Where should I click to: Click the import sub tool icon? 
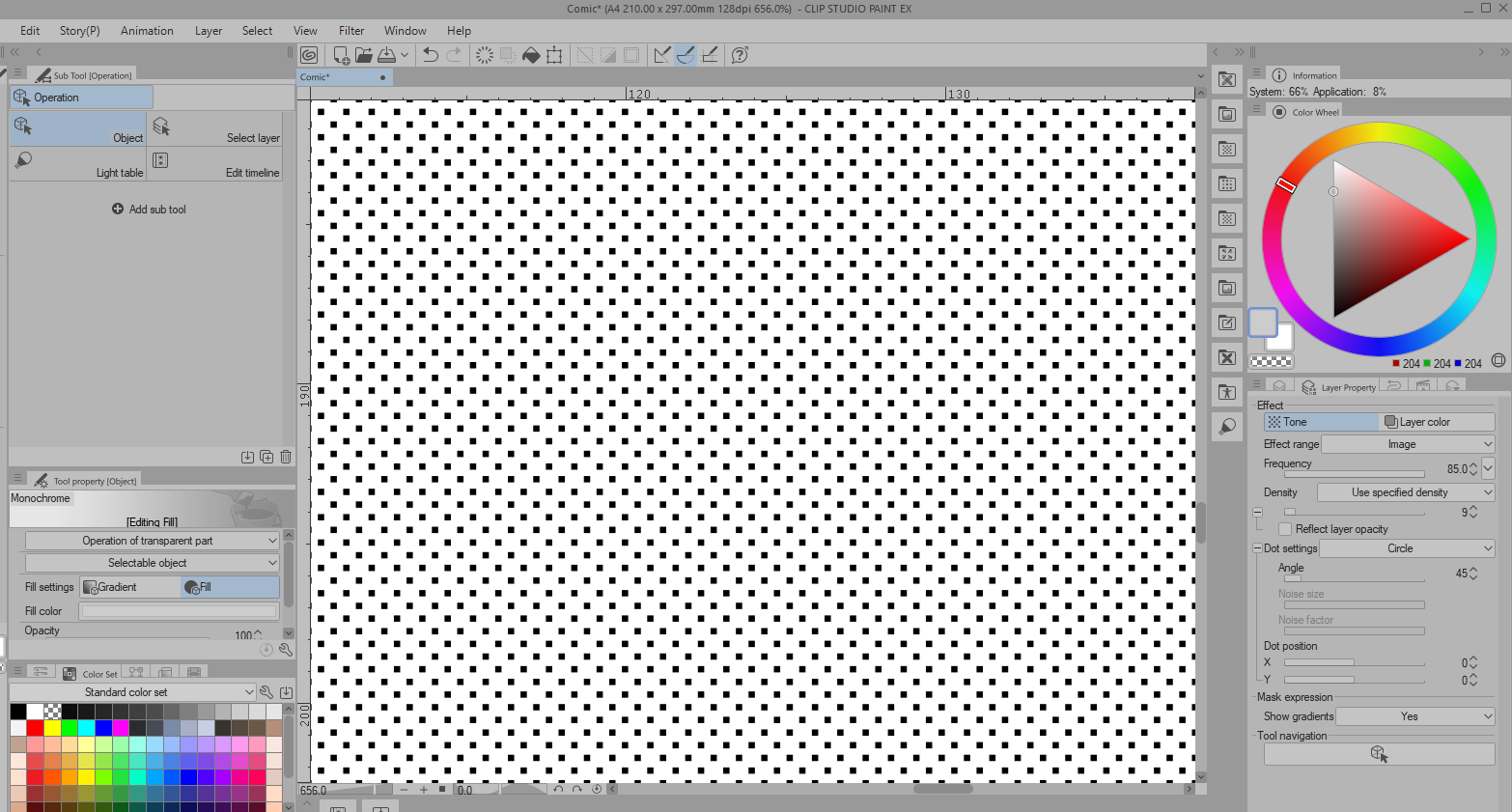247,457
